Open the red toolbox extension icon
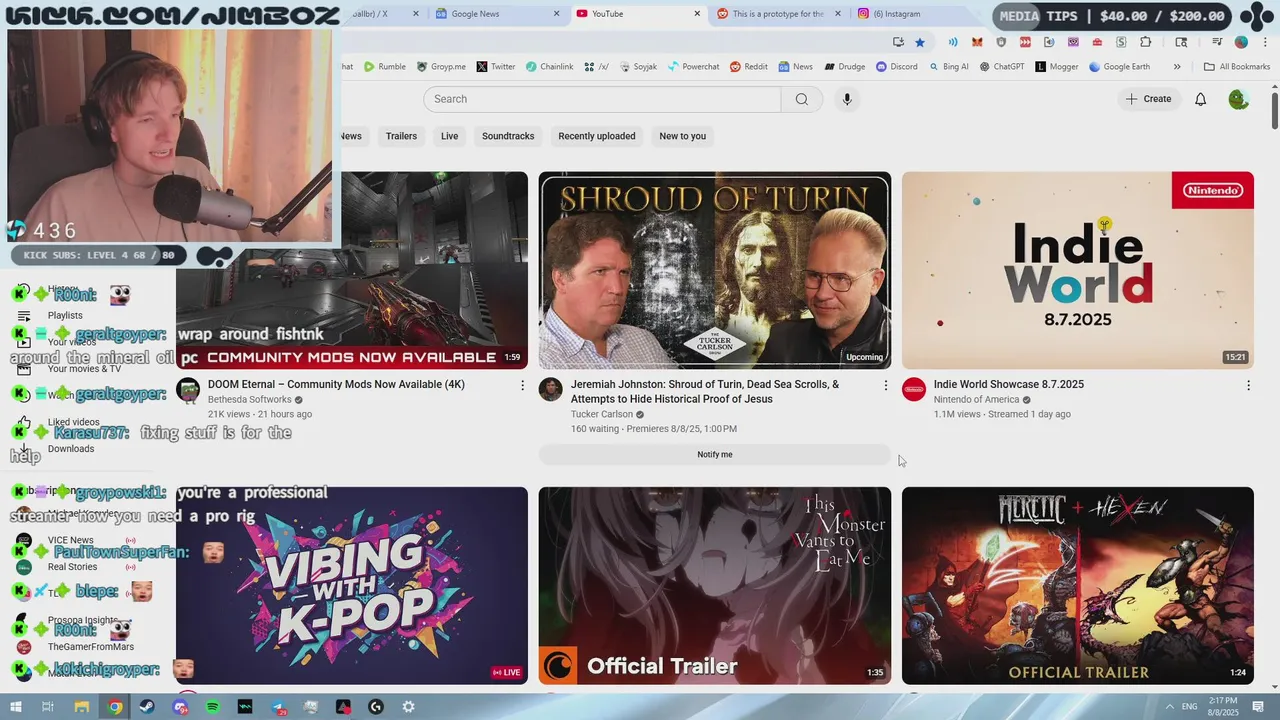Screen dimensions: 1280x720 point(1097,42)
